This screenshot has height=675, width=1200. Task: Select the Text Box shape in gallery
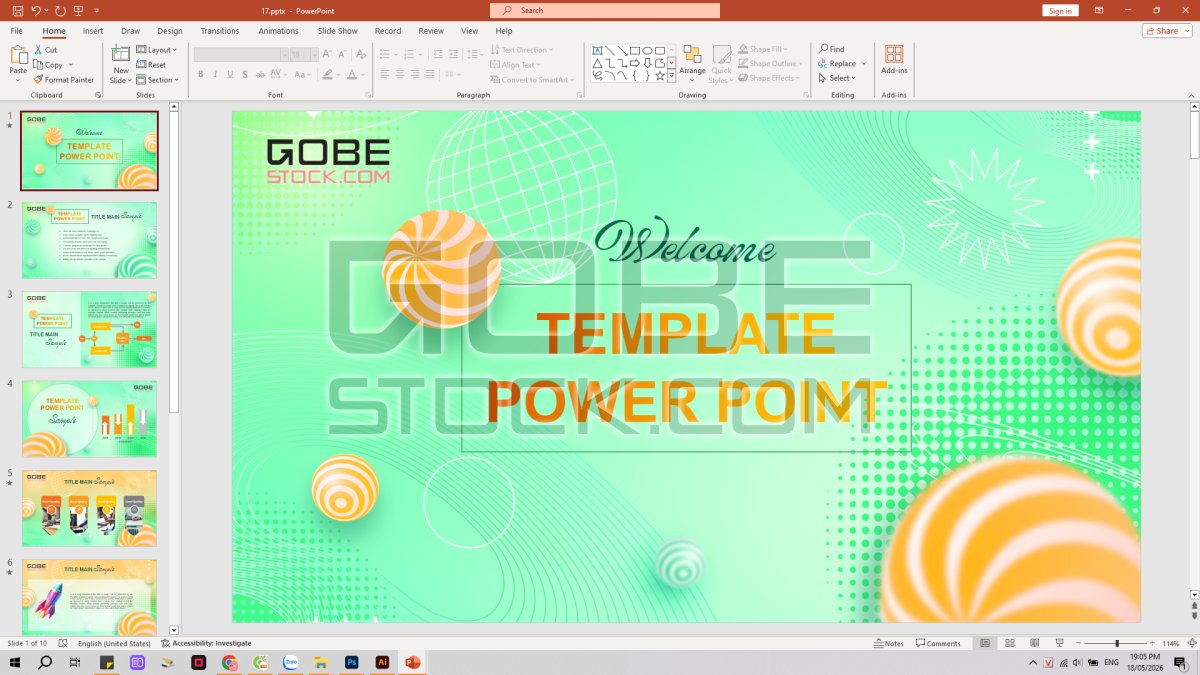(x=597, y=50)
